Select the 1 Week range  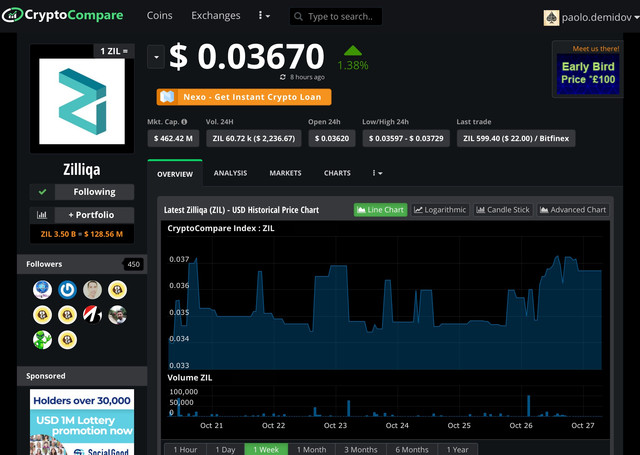coord(266,449)
